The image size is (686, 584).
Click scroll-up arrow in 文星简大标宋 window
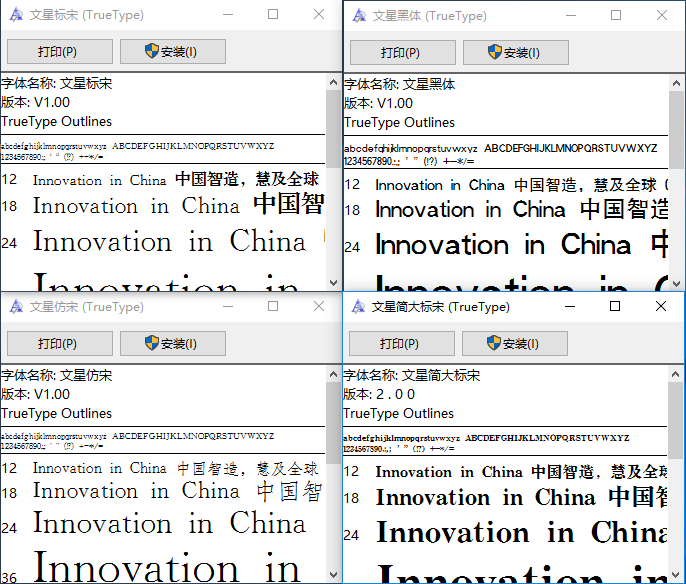pos(676,374)
